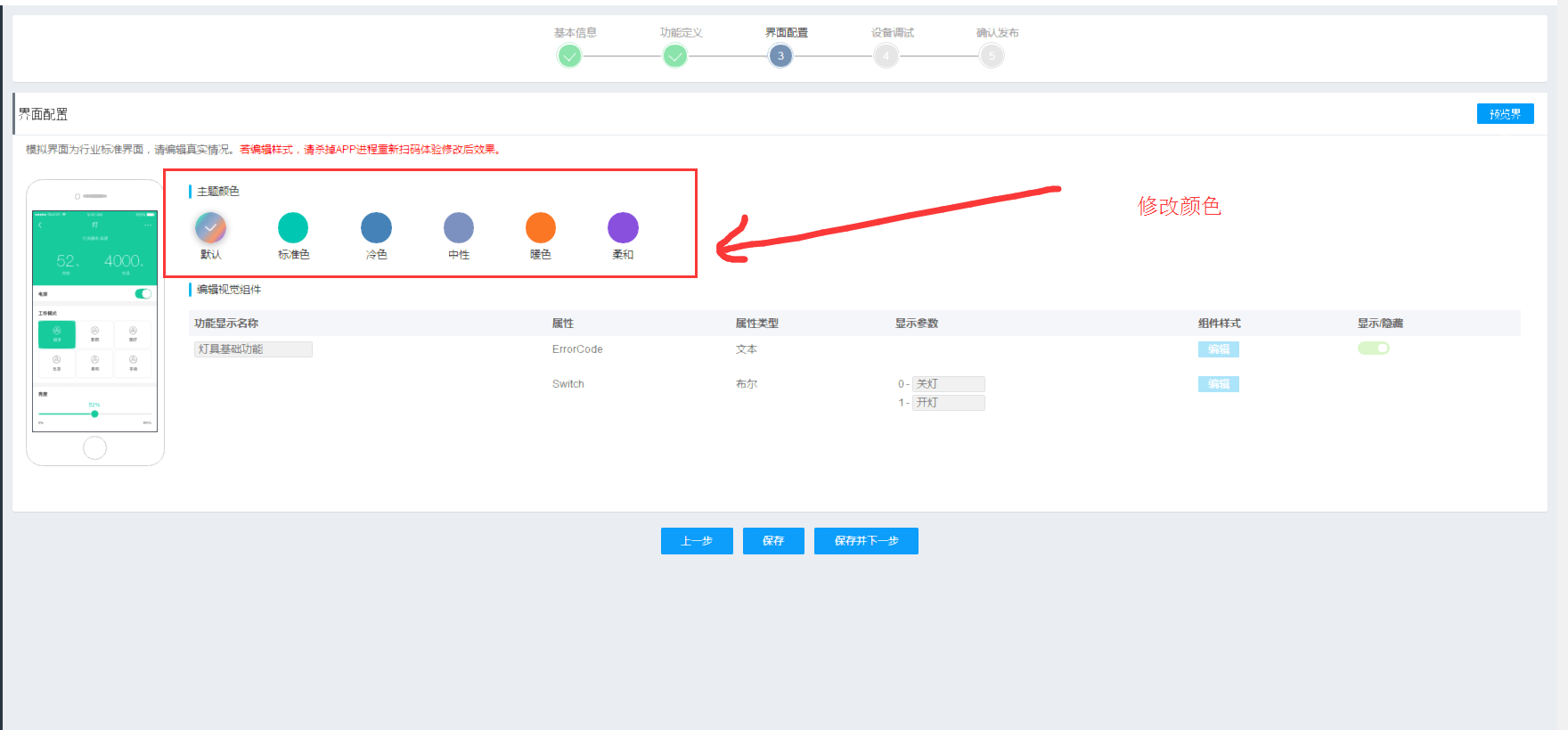
Task: Adjust the 亮度 slider handle in preview
Action: [94, 414]
